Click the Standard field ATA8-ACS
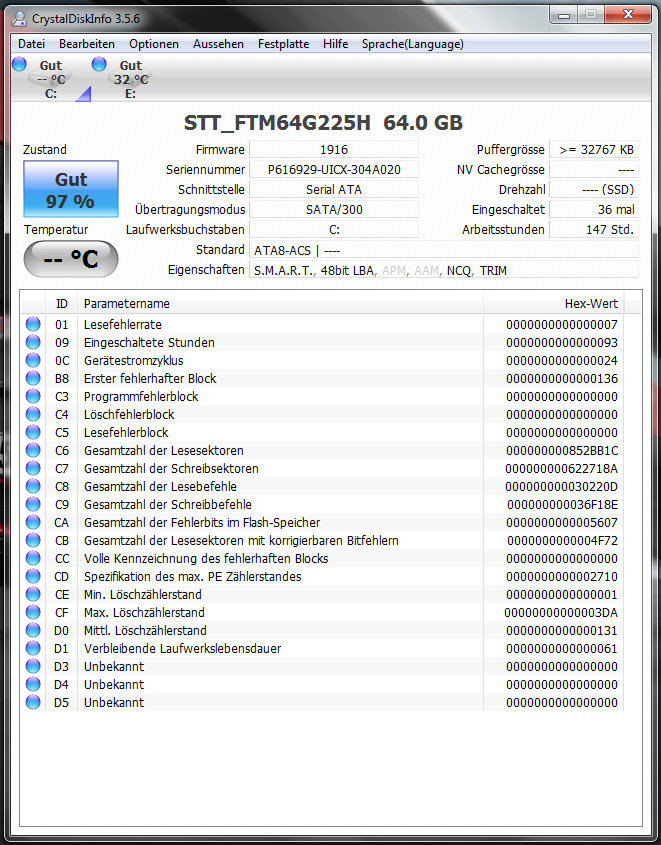This screenshot has width=661, height=845. point(444,250)
